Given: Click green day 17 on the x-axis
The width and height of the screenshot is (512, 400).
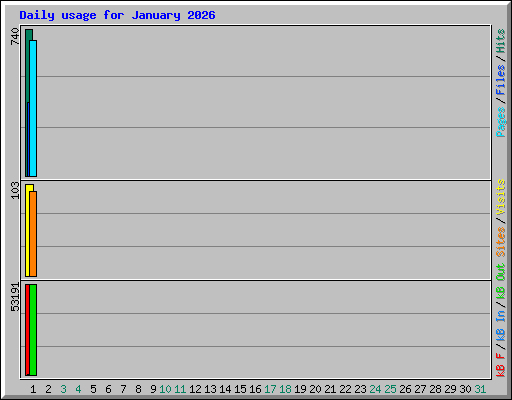Looking at the screenshot, I should coord(270,389).
